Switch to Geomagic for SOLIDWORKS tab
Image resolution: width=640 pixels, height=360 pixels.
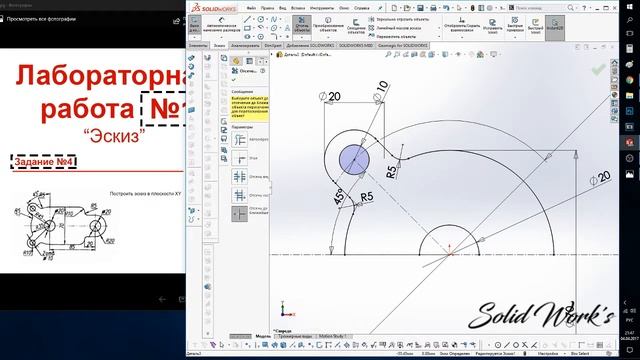point(402,45)
